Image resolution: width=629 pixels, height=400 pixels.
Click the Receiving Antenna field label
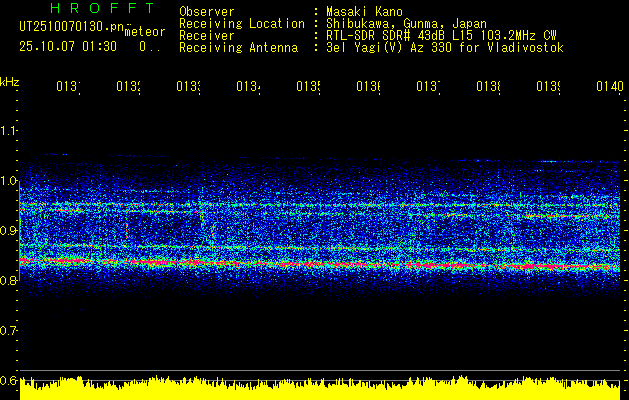point(238,47)
